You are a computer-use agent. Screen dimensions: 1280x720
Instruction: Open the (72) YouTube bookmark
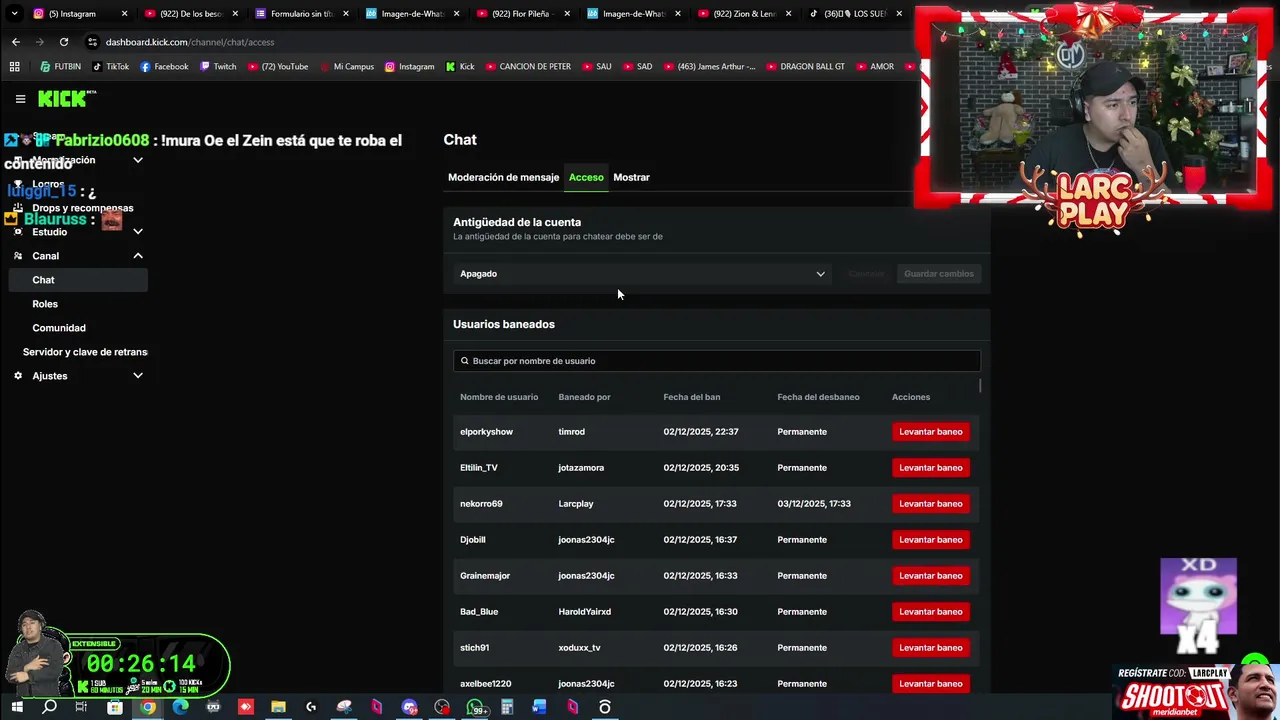point(277,67)
